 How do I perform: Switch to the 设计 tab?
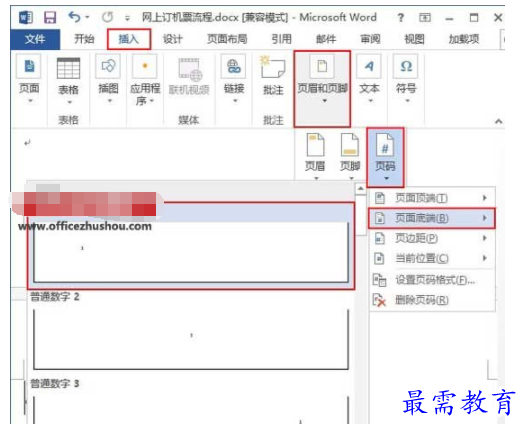click(x=173, y=39)
